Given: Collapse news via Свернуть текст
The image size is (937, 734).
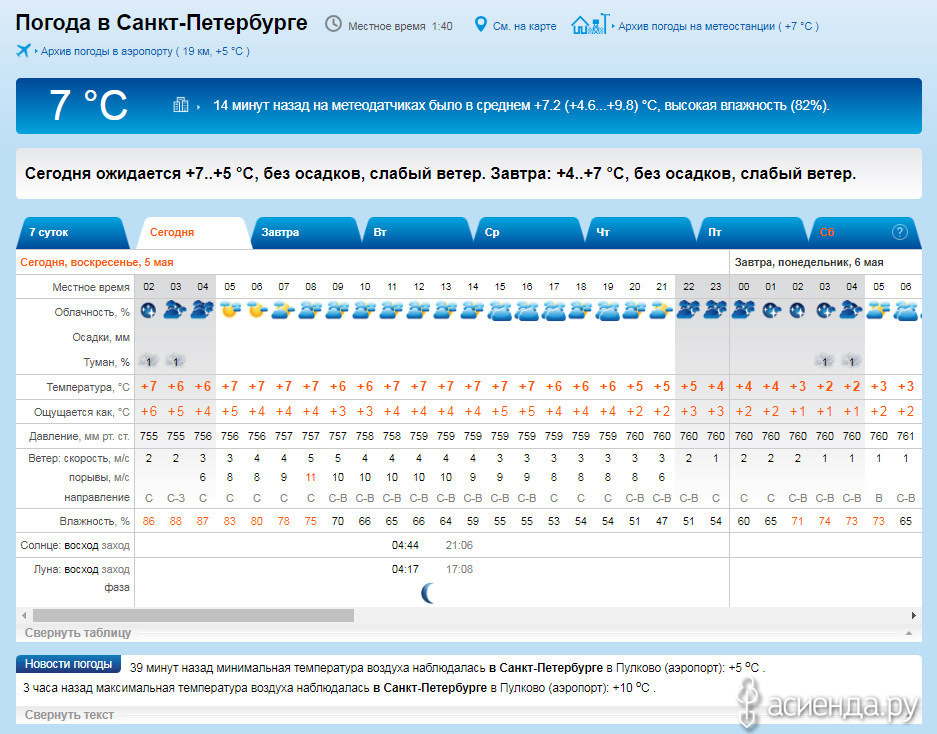Looking at the screenshot, I should click(69, 715).
